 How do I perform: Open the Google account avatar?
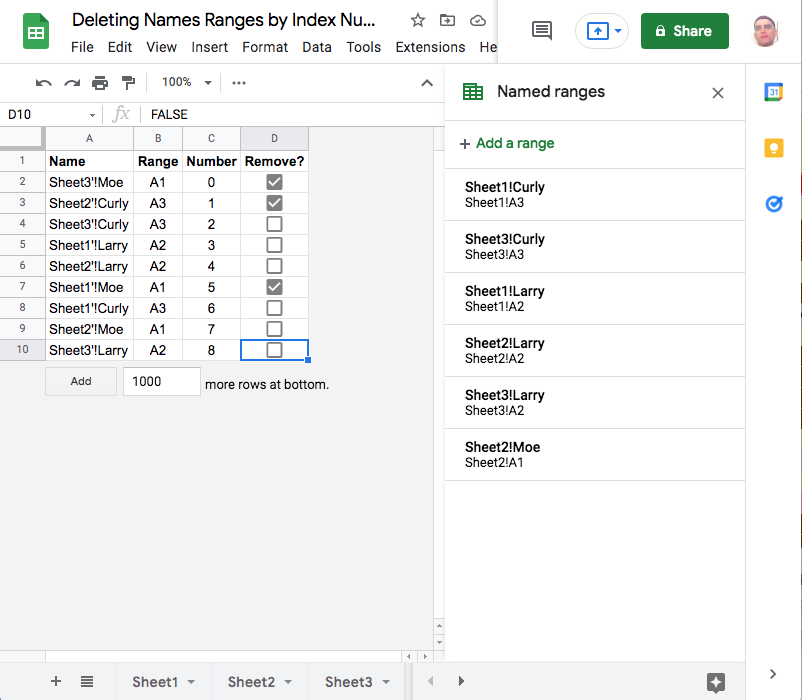click(765, 31)
